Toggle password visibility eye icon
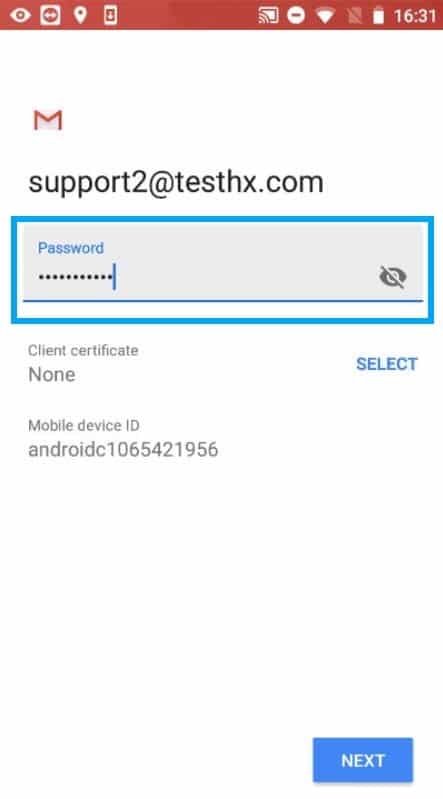This screenshot has height=799, width=443. point(393,277)
